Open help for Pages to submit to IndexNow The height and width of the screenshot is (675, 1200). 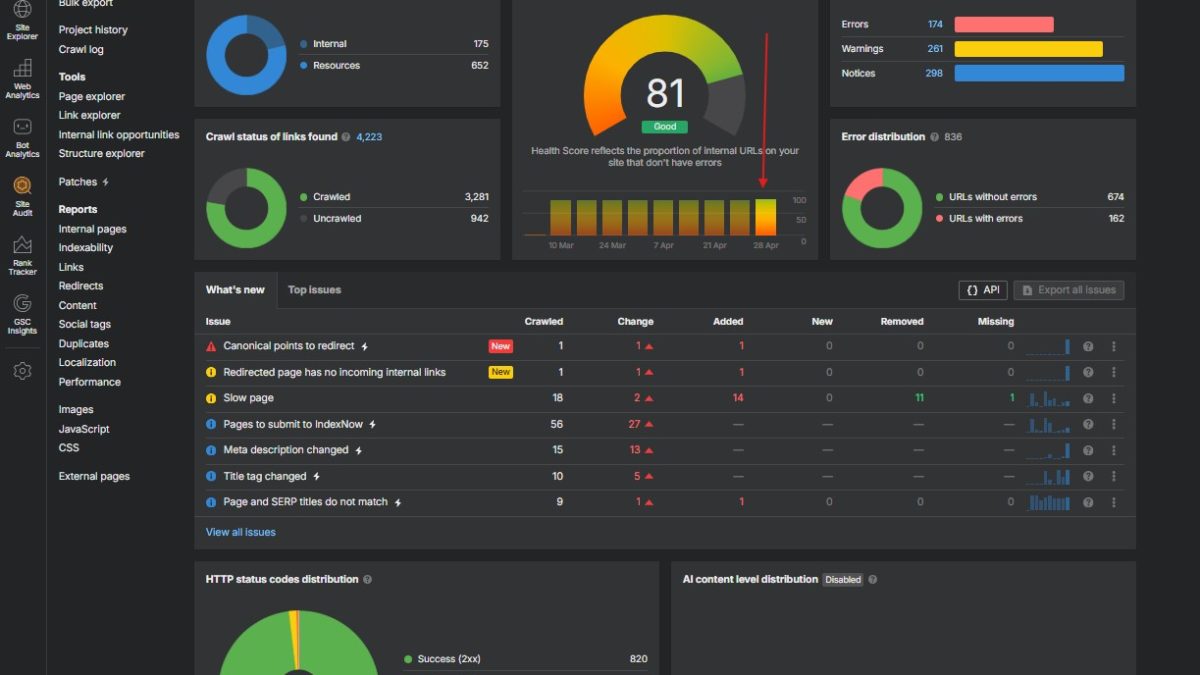click(x=1088, y=424)
